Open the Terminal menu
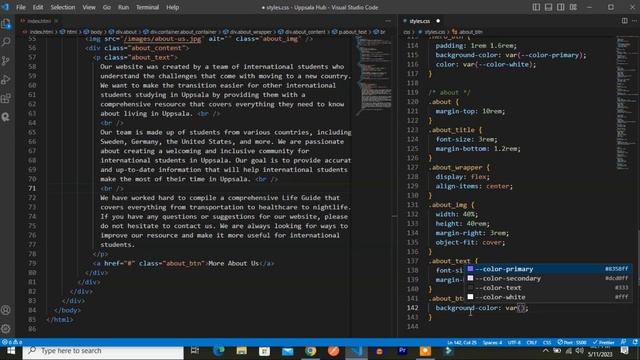Viewport: 640px width, 360px height. [x=147, y=7]
